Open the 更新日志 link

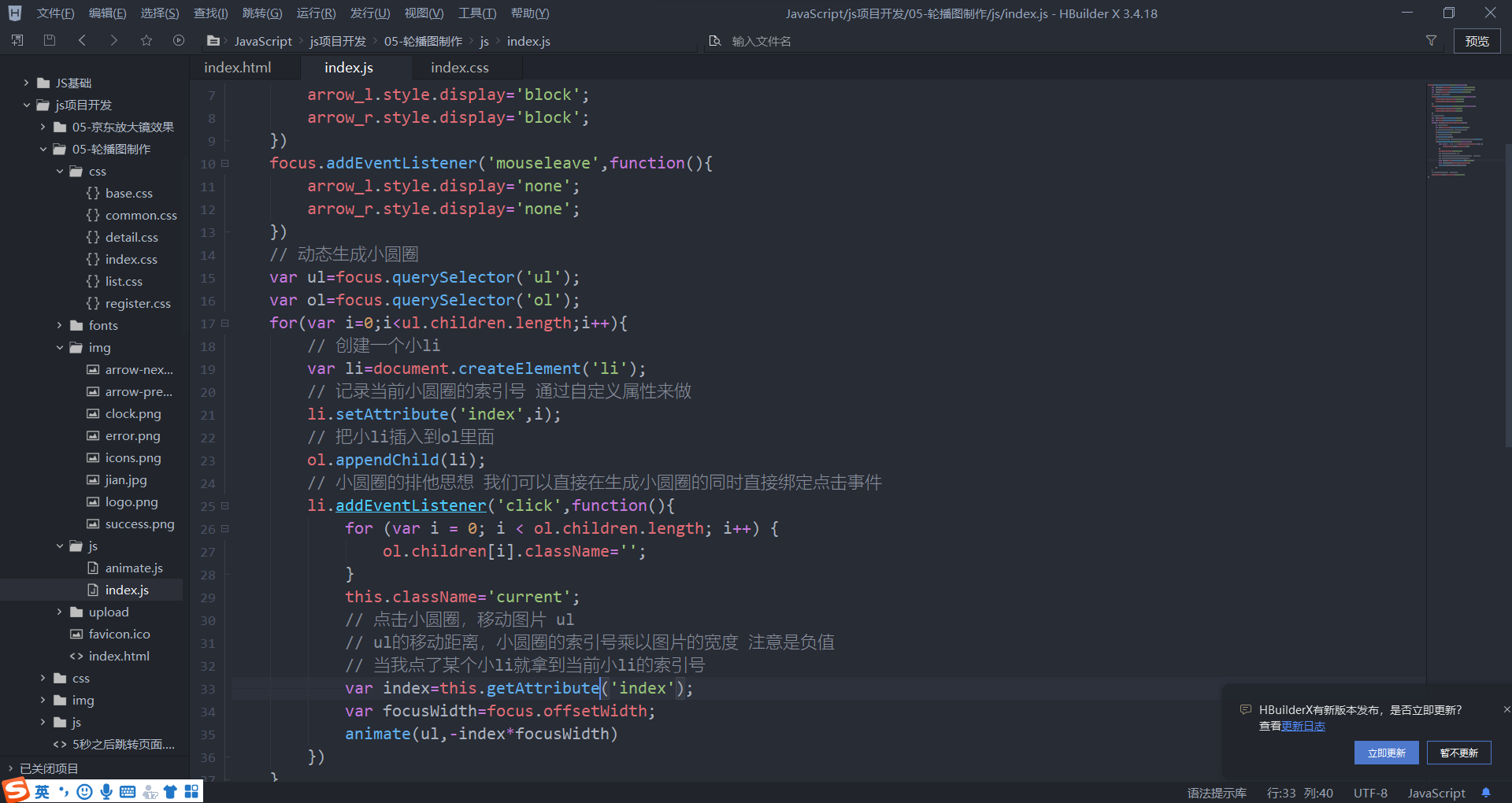pyautogui.click(x=1304, y=726)
